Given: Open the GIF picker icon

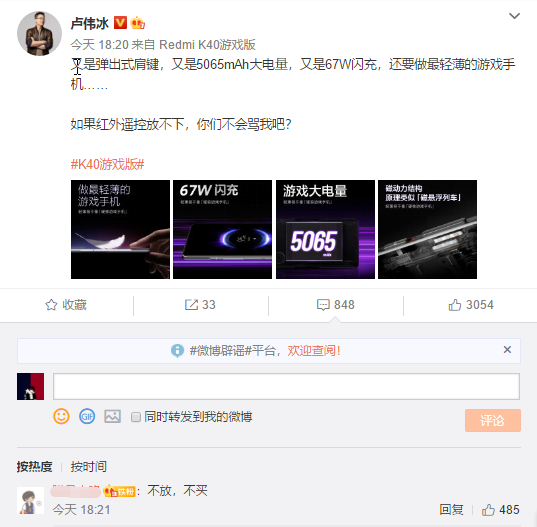Looking at the screenshot, I should pos(87,416).
